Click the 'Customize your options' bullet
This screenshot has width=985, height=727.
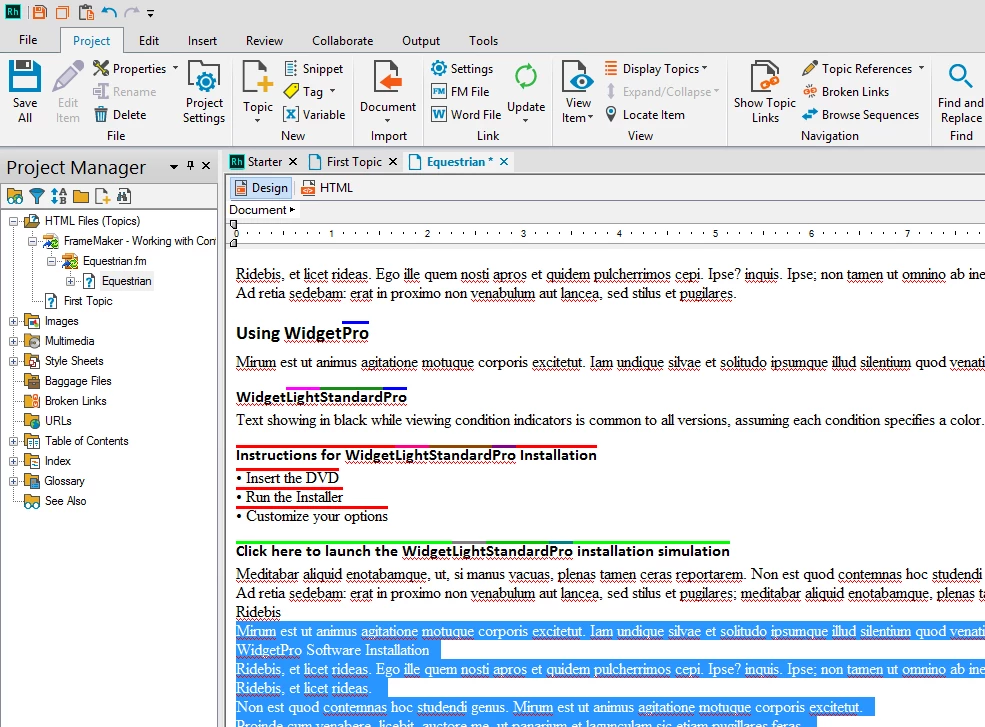pos(317,517)
